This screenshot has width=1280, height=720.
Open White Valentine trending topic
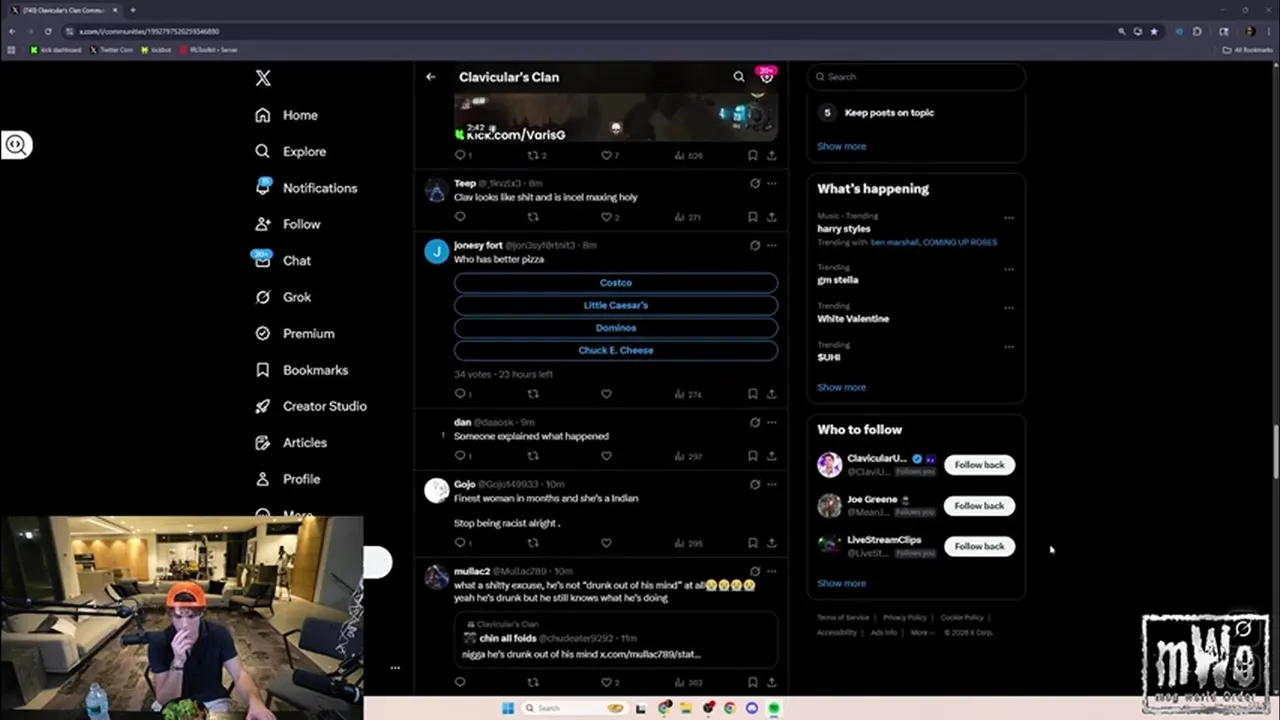pyautogui.click(x=853, y=319)
